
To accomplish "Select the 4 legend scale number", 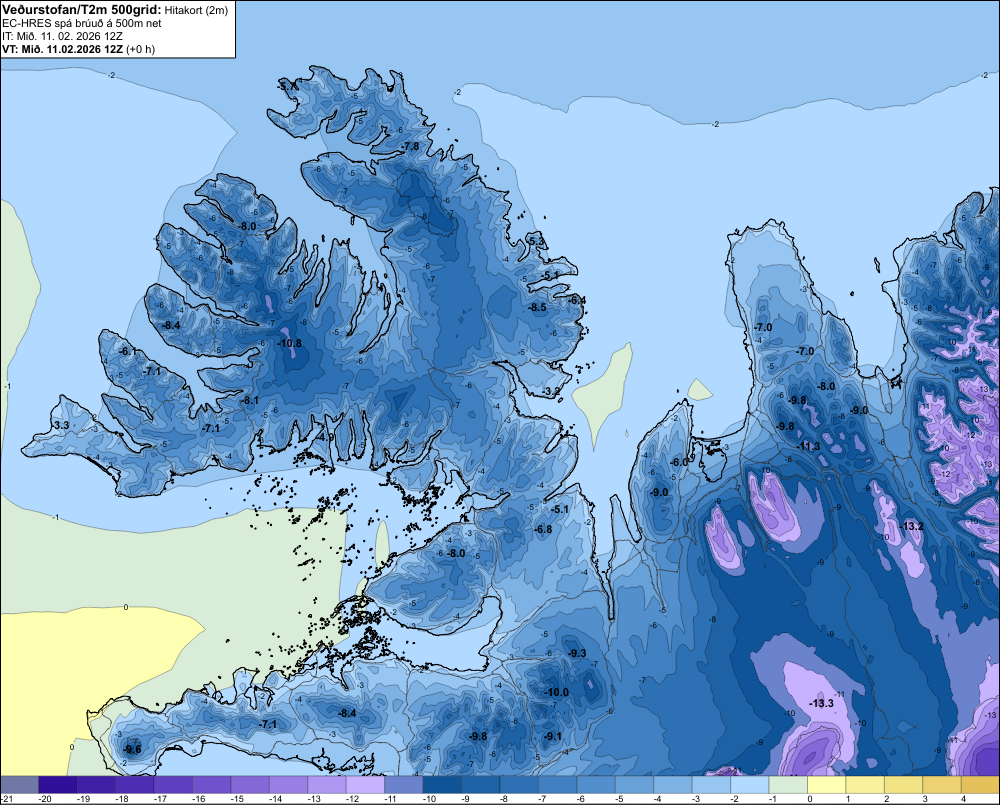I will point(964,799).
